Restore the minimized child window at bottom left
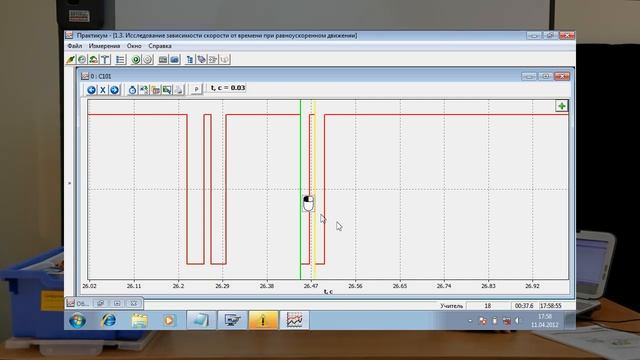This screenshot has height=360, width=640. [x=100, y=303]
